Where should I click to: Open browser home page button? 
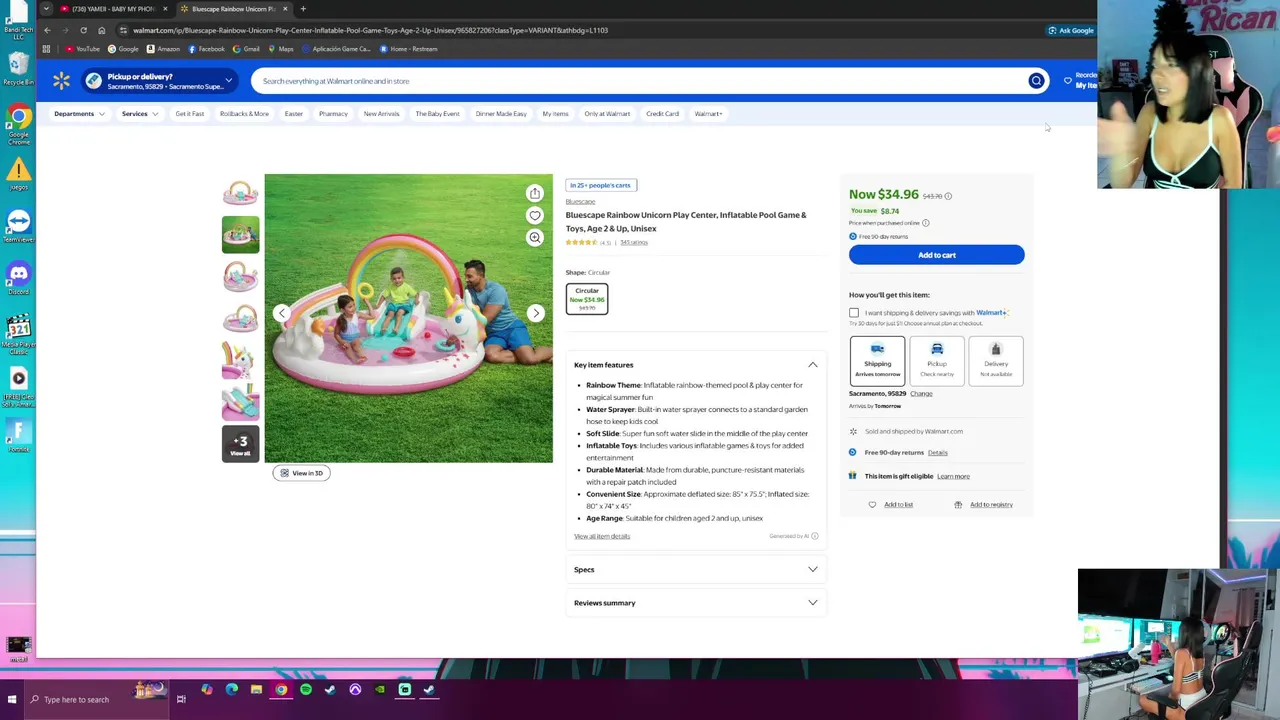(101, 30)
